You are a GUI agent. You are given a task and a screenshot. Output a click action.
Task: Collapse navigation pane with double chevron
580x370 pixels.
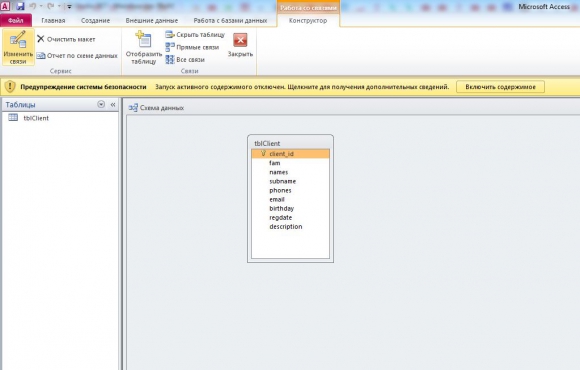pos(113,105)
